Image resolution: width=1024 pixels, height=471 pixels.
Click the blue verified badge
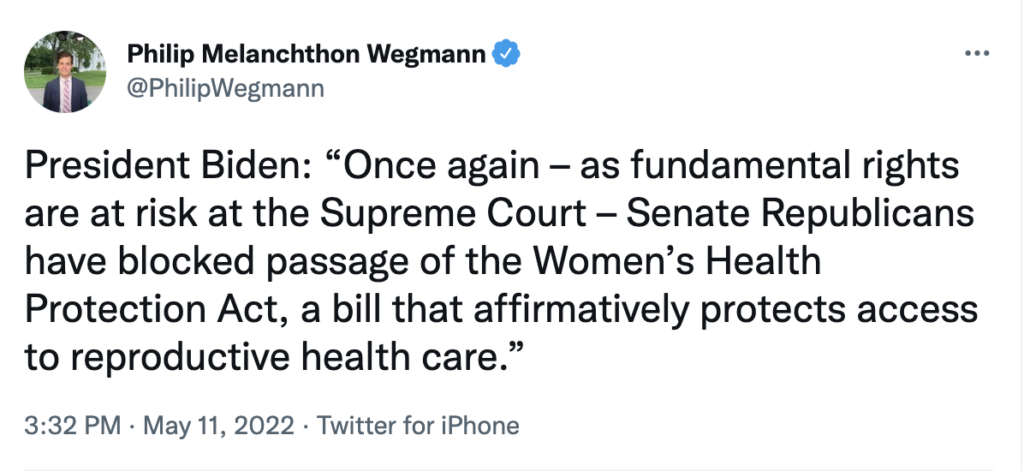pos(509,51)
